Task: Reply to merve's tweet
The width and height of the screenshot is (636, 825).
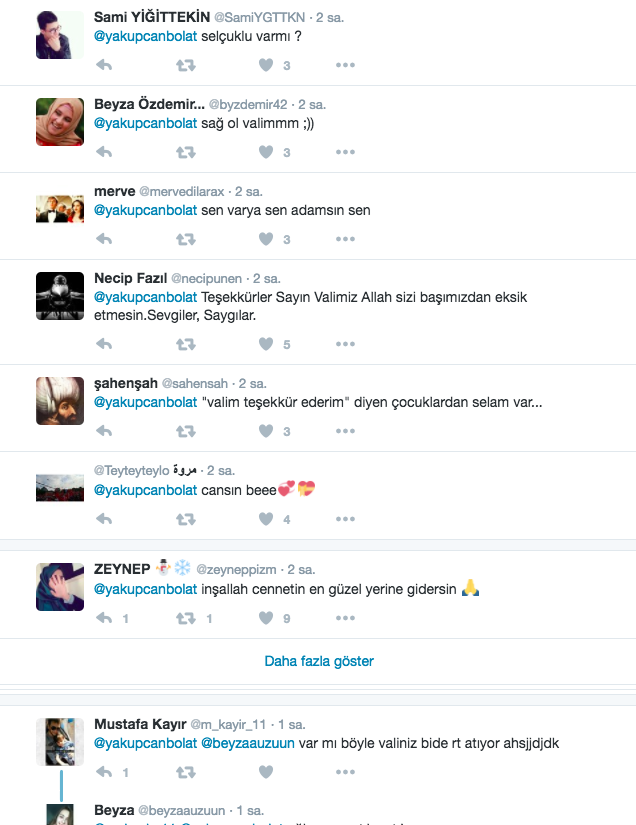Action: point(104,239)
